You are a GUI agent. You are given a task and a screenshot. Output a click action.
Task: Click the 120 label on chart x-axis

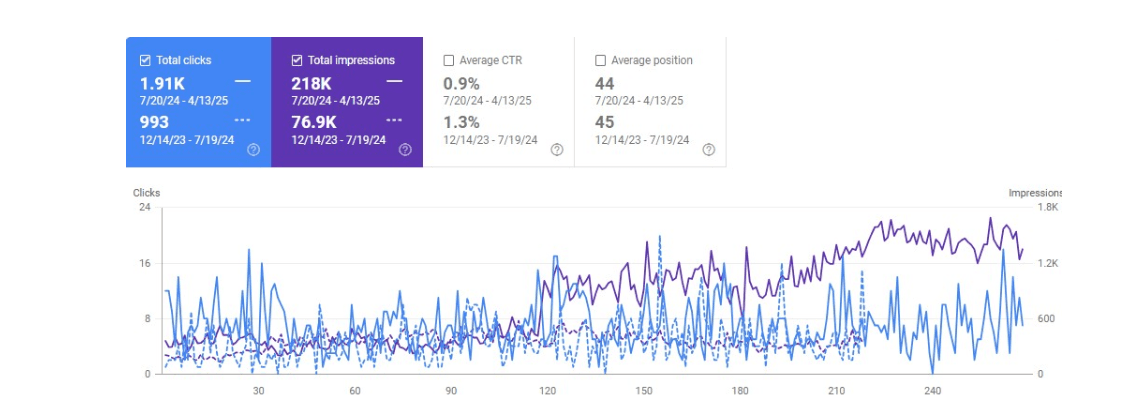(548, 391)
